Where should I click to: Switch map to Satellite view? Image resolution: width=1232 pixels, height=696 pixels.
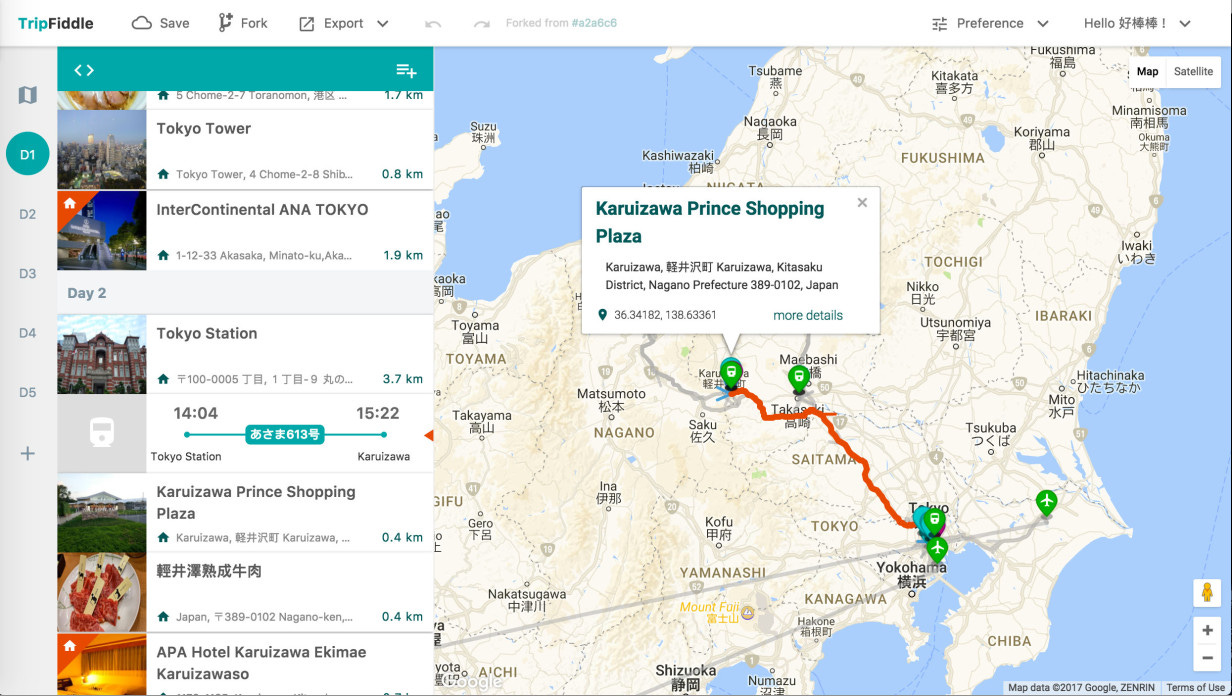pyautogui.click(x=1193, y=71)
